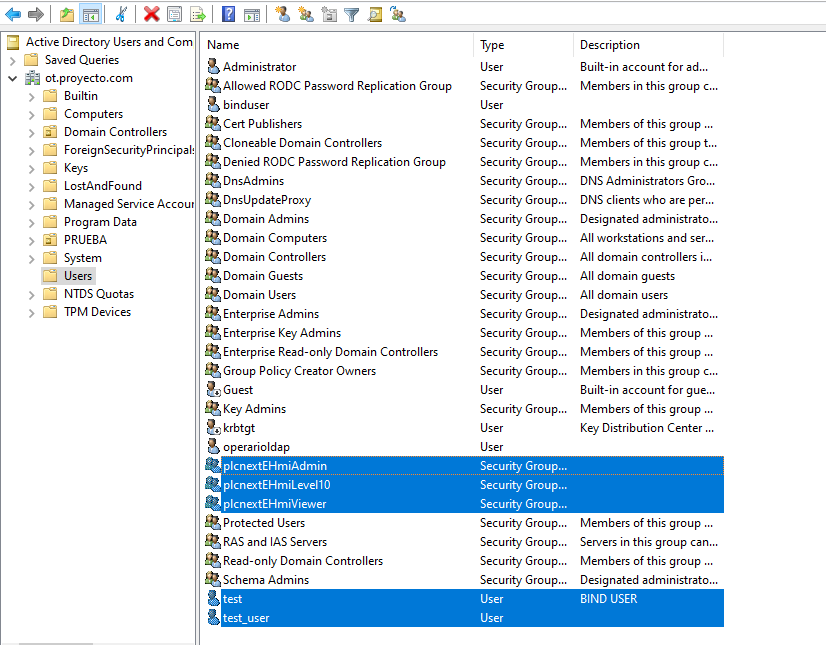The width and height of the screenshot is (826, 645).
Task: Select the Cloneable Domain Controllers row
Action: (464, 143)
